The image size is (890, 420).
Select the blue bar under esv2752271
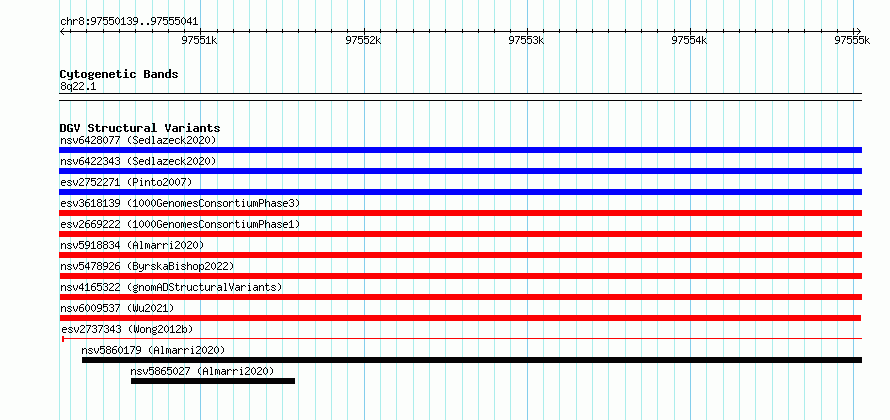click(x=460, y=192)
